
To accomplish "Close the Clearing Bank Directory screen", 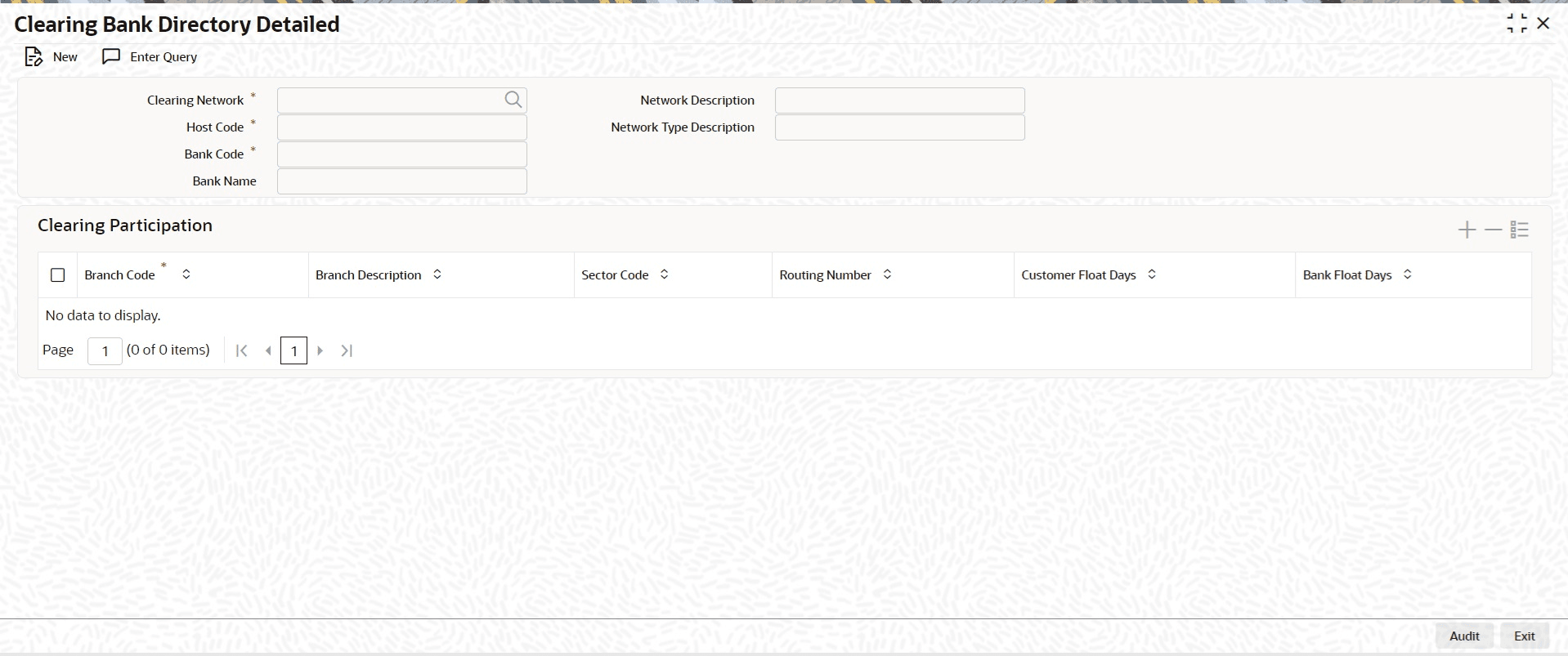I will click(x=1543, y=24).
